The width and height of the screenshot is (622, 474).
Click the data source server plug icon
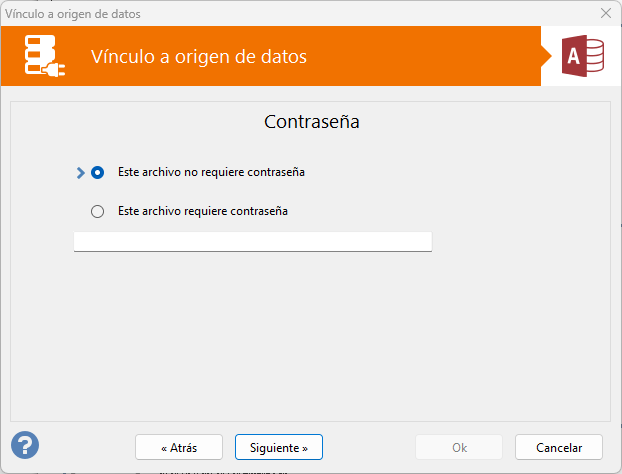click(x=46, y=57)
